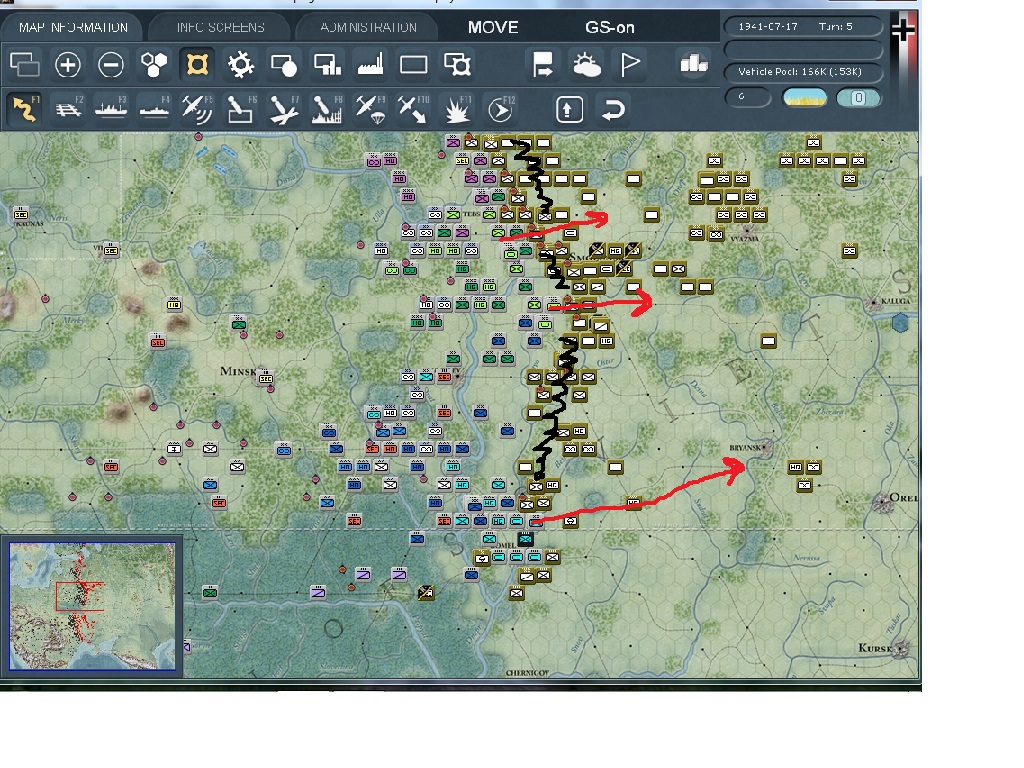Select the SEC unit counter at Minsk

(x=266, y=378)
